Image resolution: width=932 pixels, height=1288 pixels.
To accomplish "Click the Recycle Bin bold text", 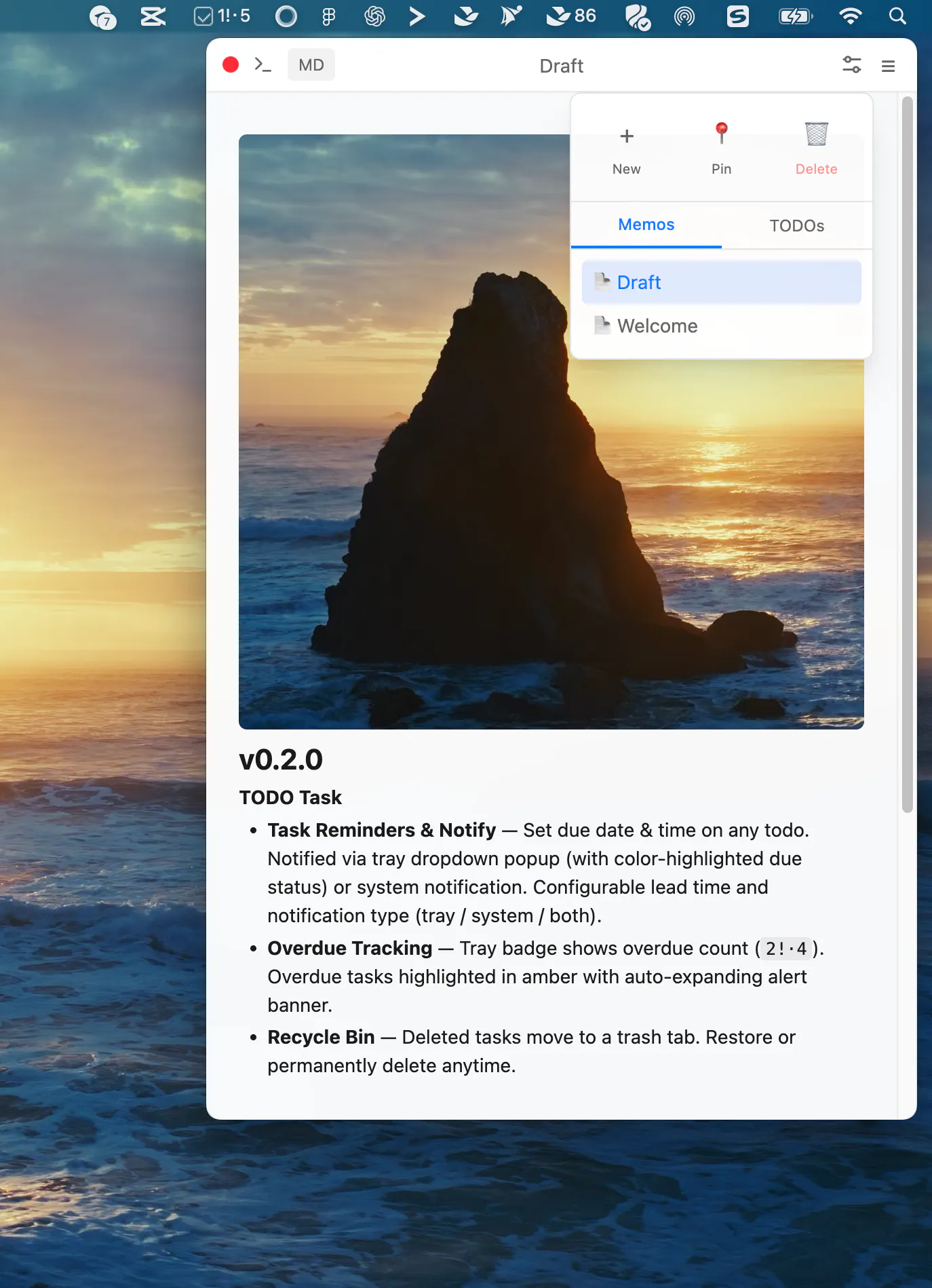I will [321, 1038].
